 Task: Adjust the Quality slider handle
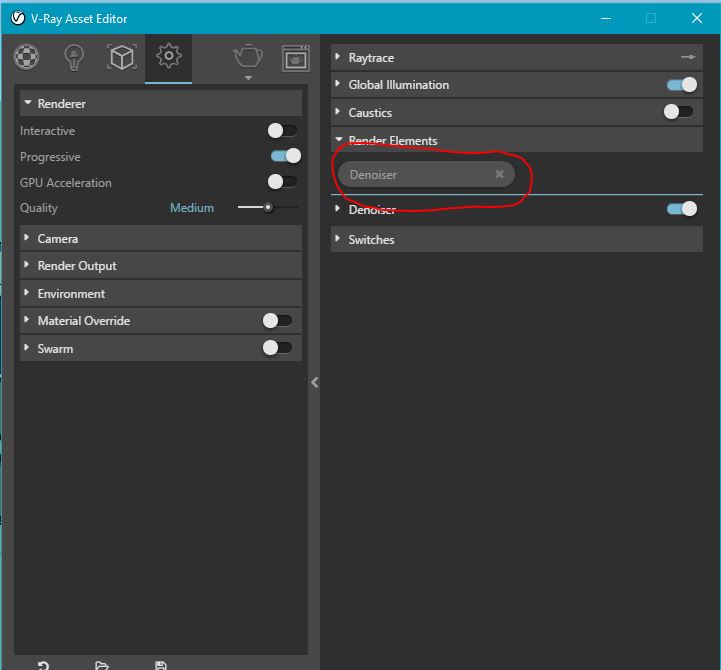click(268, 207)
